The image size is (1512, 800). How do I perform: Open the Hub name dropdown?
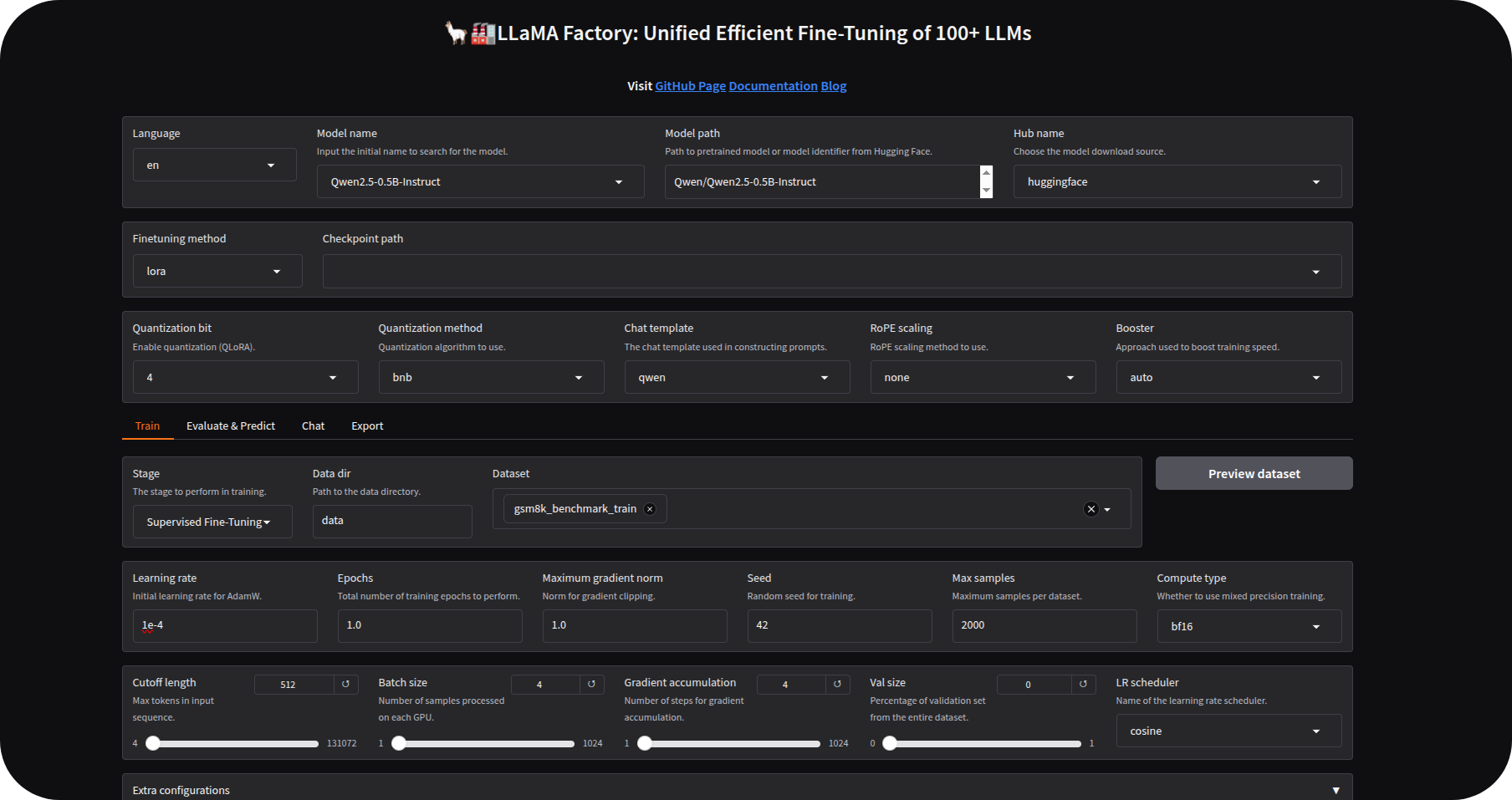[1177, 181]
